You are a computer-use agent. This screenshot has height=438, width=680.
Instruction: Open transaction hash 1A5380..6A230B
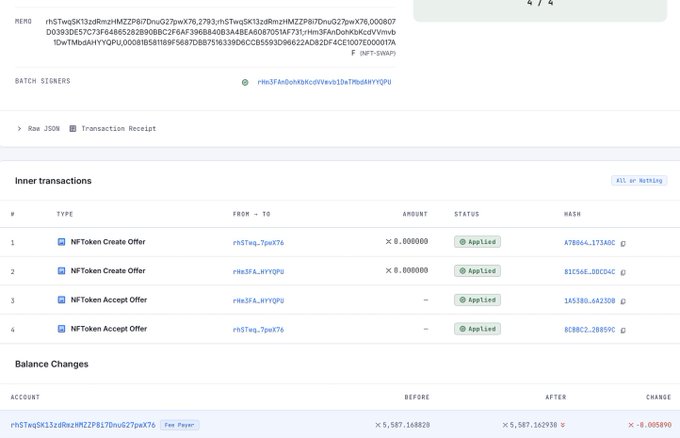pyautogui.click(x=589, y=301)
